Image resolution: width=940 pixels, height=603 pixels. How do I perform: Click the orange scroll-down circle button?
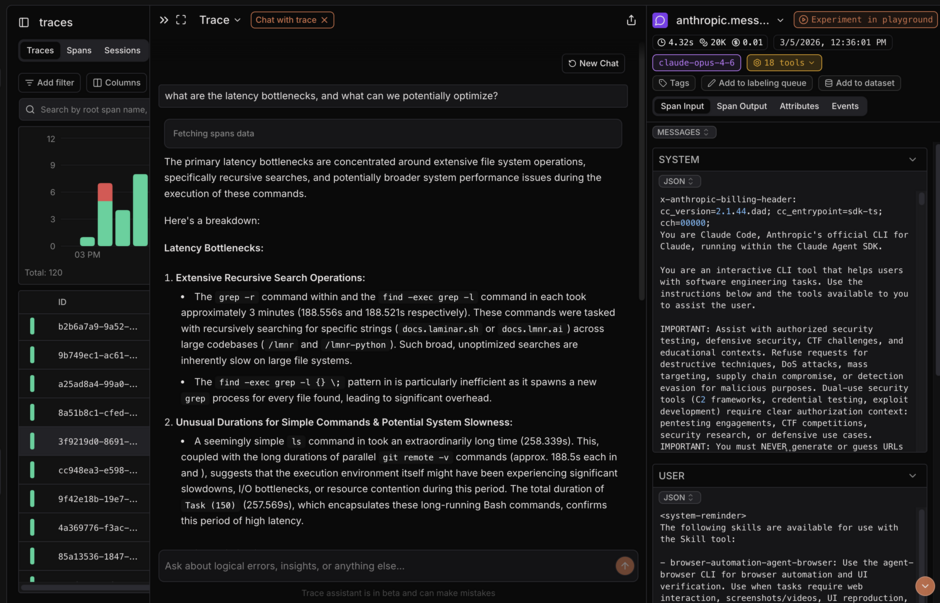pyautogui.click(x=925, y=586)
